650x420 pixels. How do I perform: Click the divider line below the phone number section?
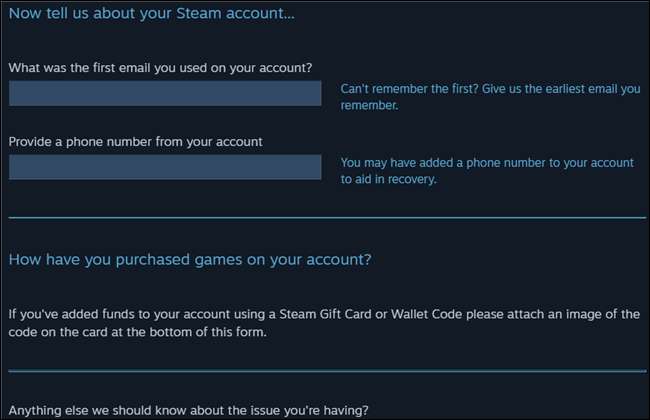[327, 216]
